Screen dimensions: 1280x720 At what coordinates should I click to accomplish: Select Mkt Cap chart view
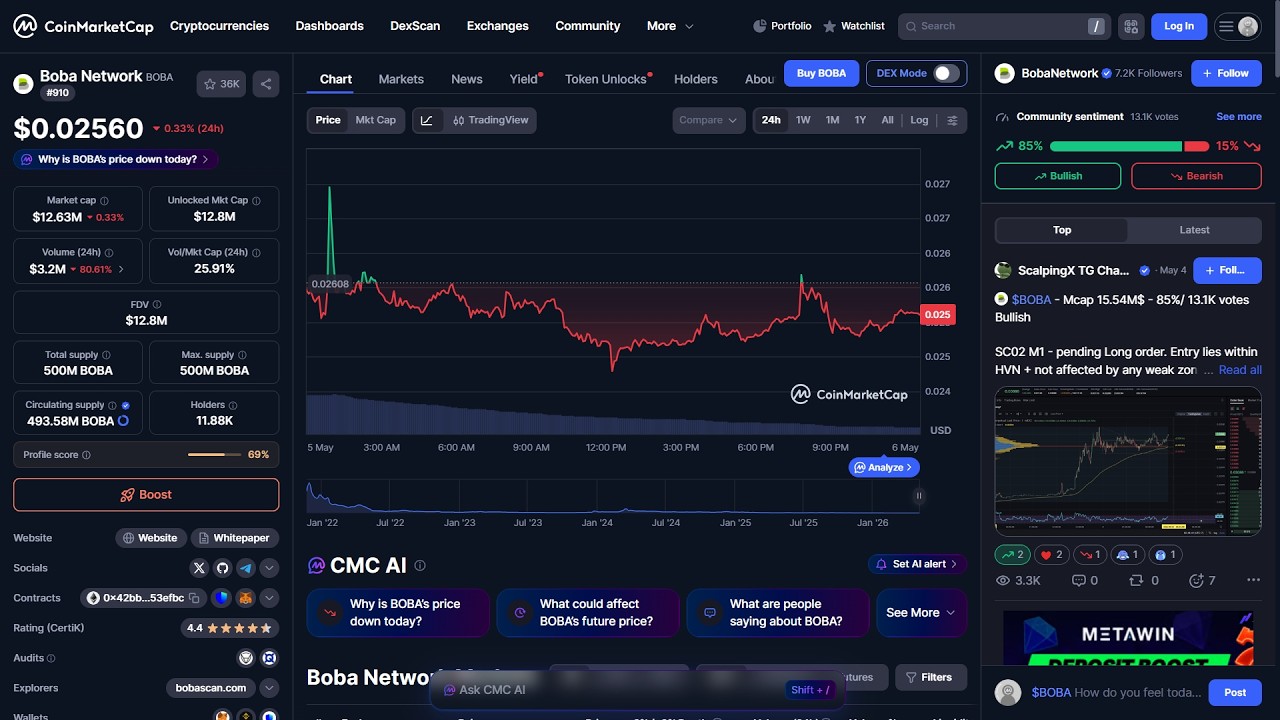[x=376, y=120]
